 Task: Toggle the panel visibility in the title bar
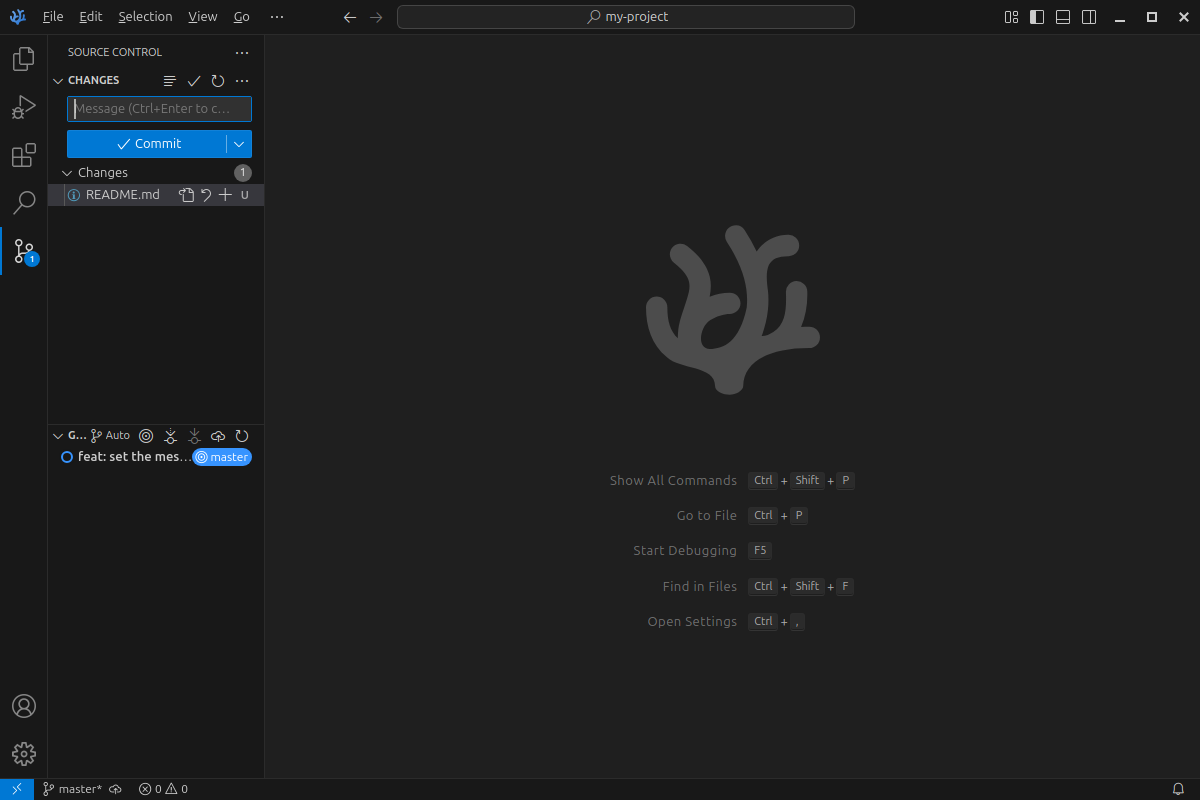1062,17
